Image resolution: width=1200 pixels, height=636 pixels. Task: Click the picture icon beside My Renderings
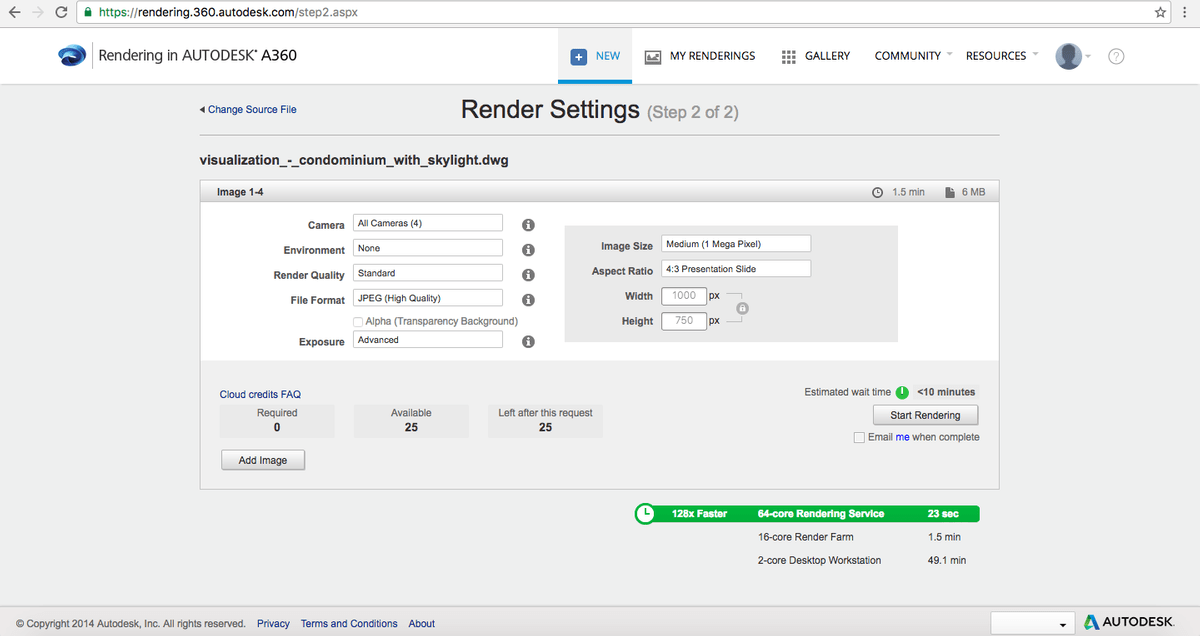653,57
